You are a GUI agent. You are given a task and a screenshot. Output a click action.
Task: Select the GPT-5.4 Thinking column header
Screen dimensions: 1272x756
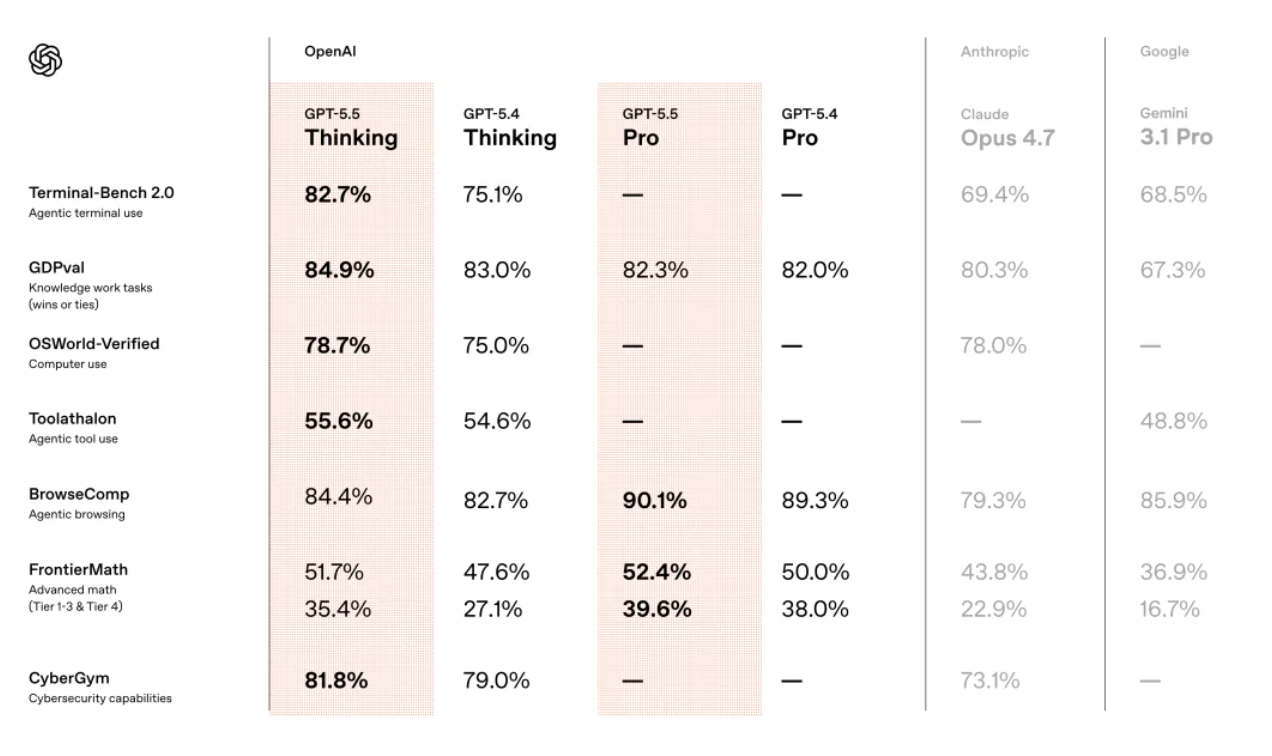pos(509,128)
